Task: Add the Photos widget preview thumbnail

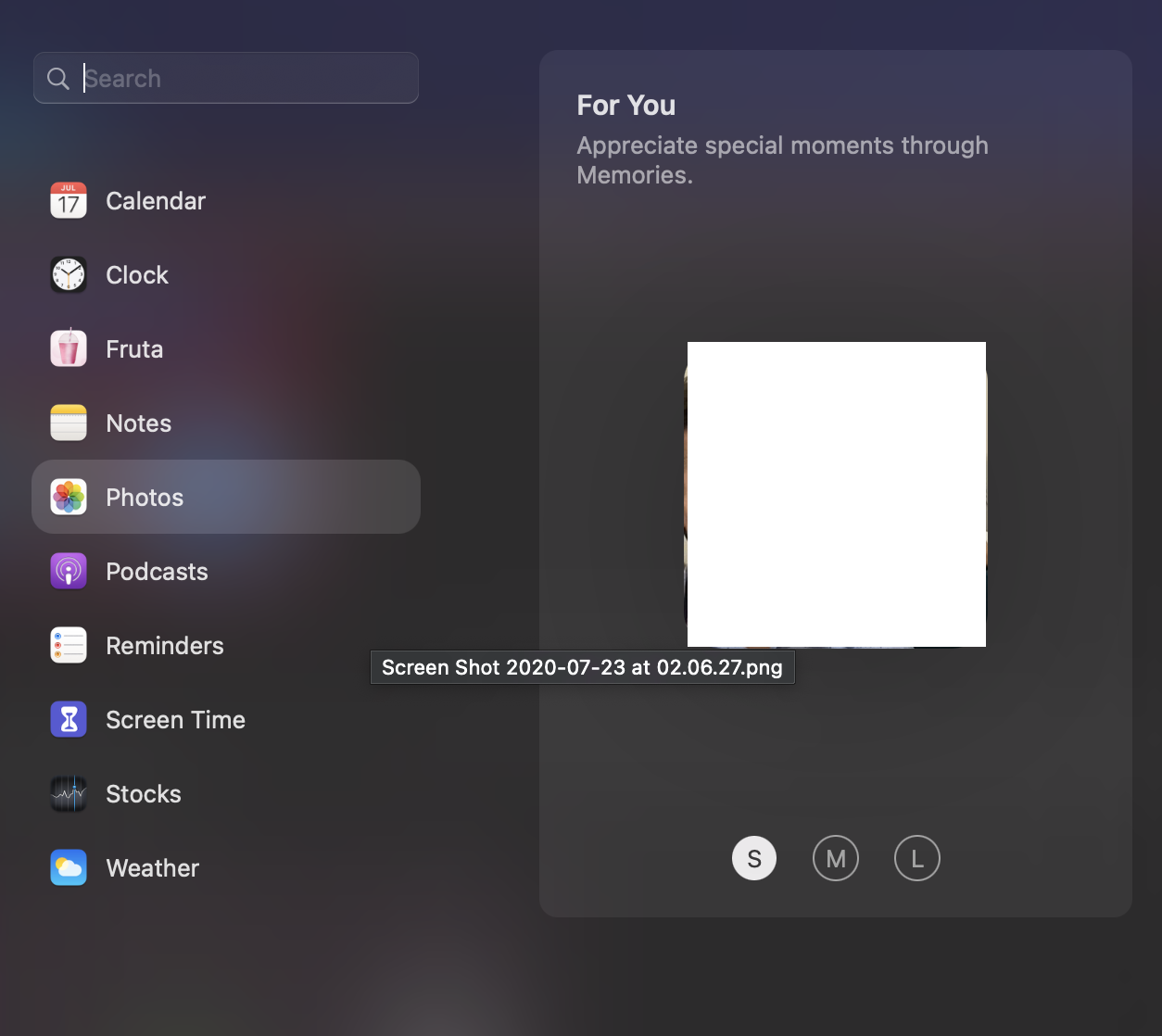Action: click(x=836, y=495)
